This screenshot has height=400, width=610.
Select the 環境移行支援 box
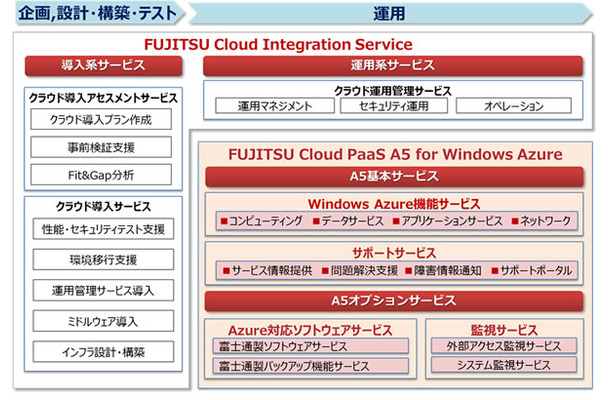point(103,260)
